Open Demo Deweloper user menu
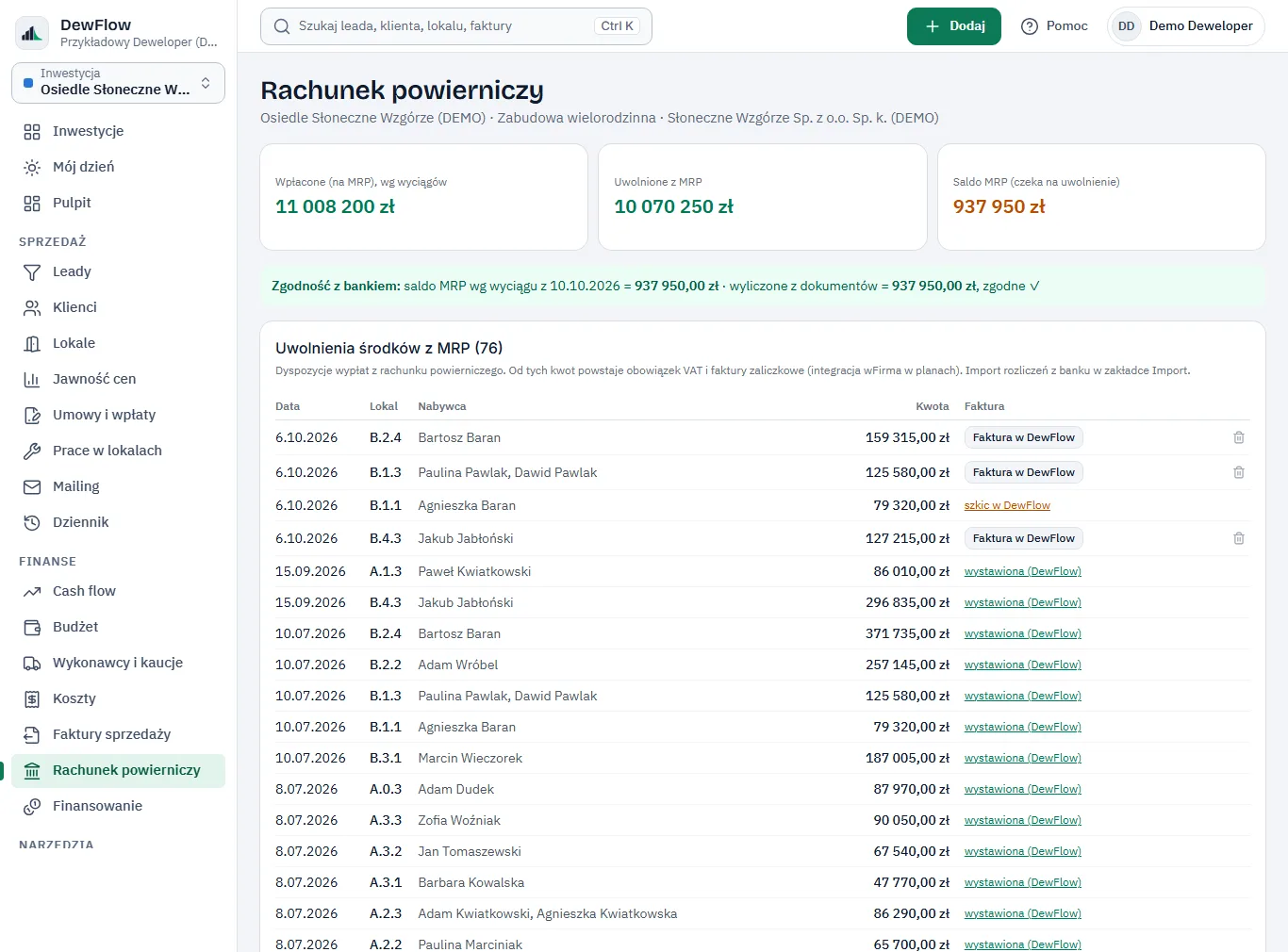 pos(1186,26)
